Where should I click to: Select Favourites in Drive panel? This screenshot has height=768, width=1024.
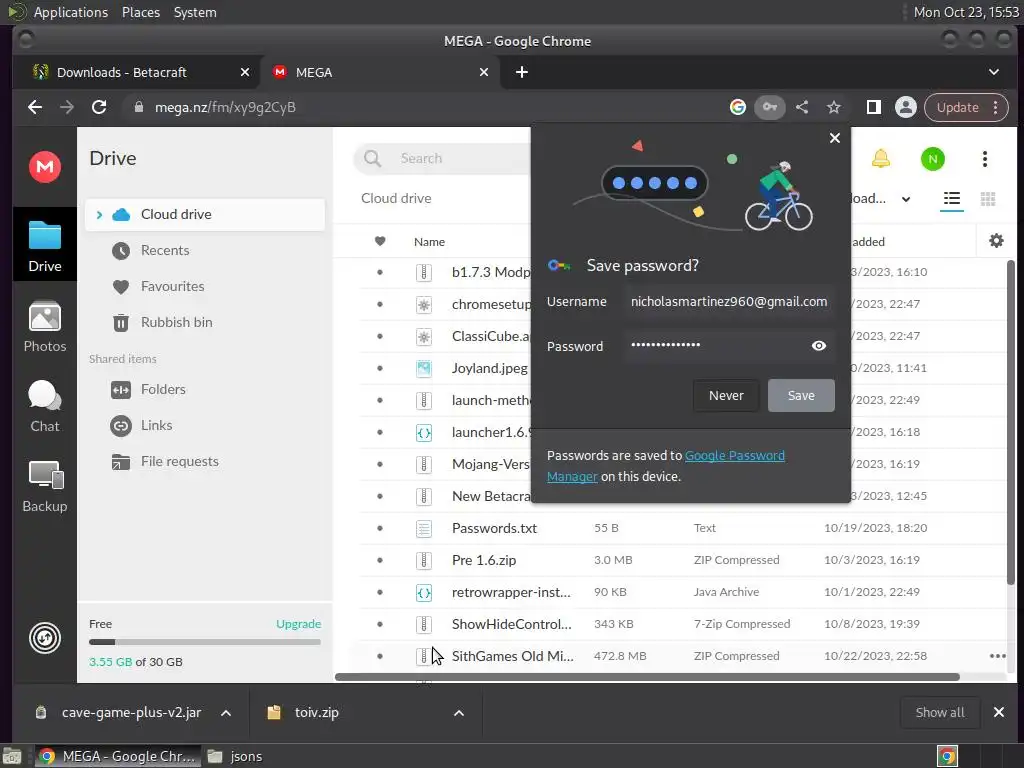(x=172, y=286)
